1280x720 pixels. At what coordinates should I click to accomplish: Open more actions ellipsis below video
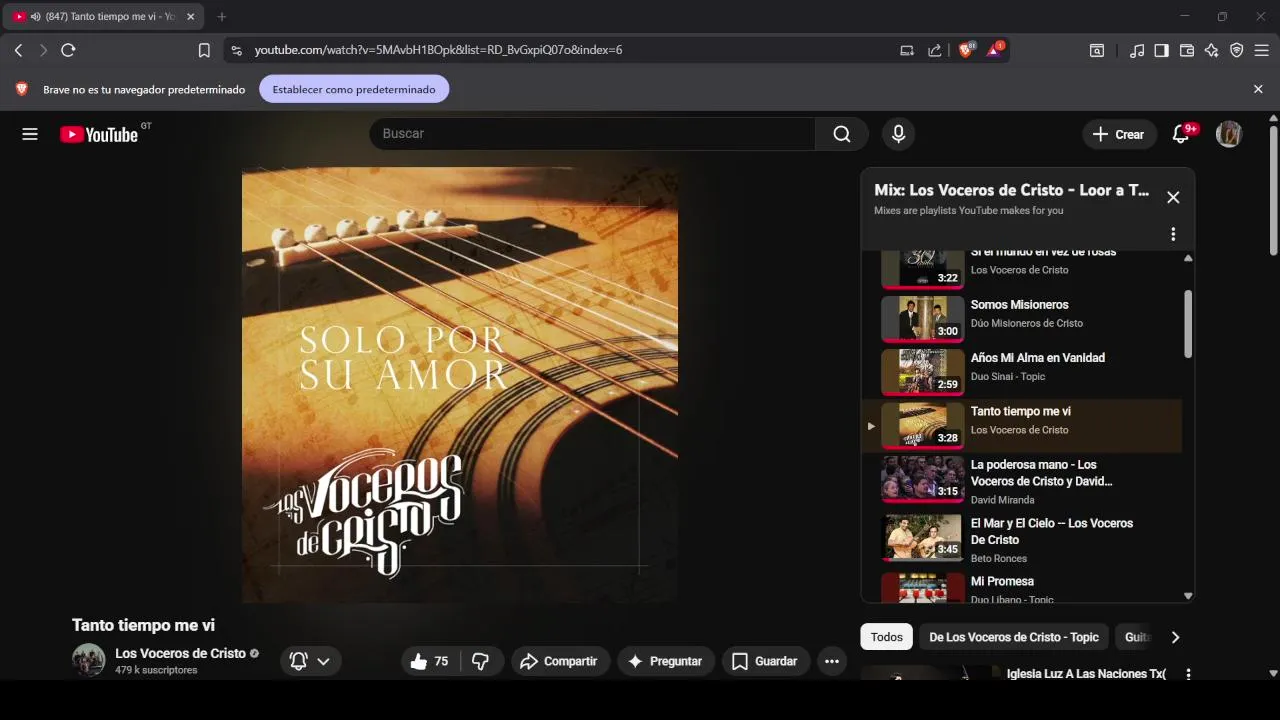831,661
